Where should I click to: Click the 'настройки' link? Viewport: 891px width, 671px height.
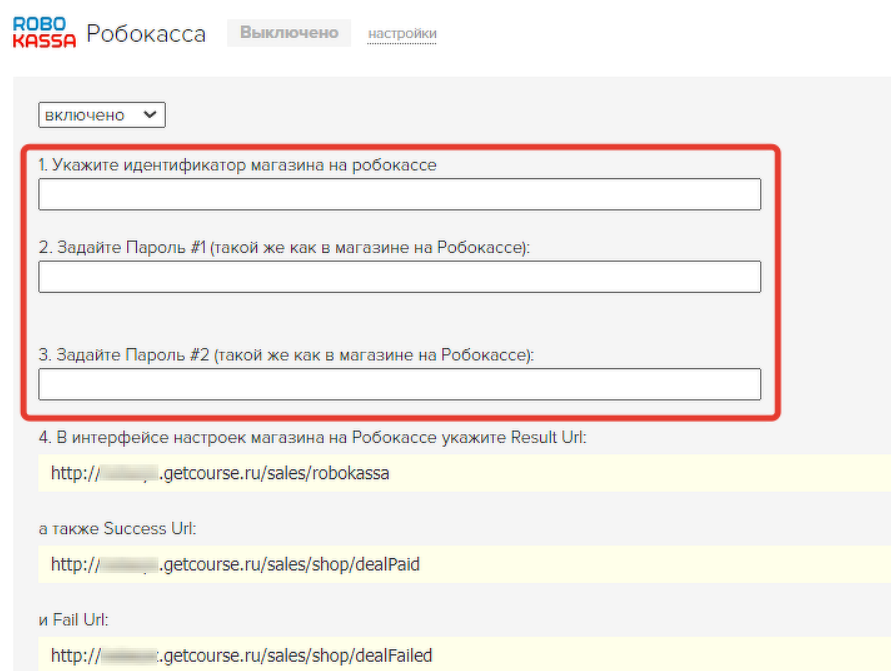pyautogui.click(x=402, y=34)
